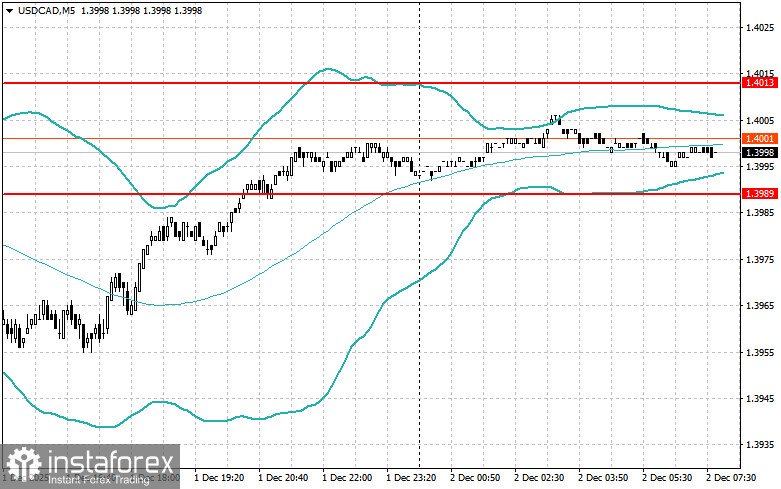Select the 1.3995 price axis value
Viewport: 781px width, 489px height.
[760, 167]
